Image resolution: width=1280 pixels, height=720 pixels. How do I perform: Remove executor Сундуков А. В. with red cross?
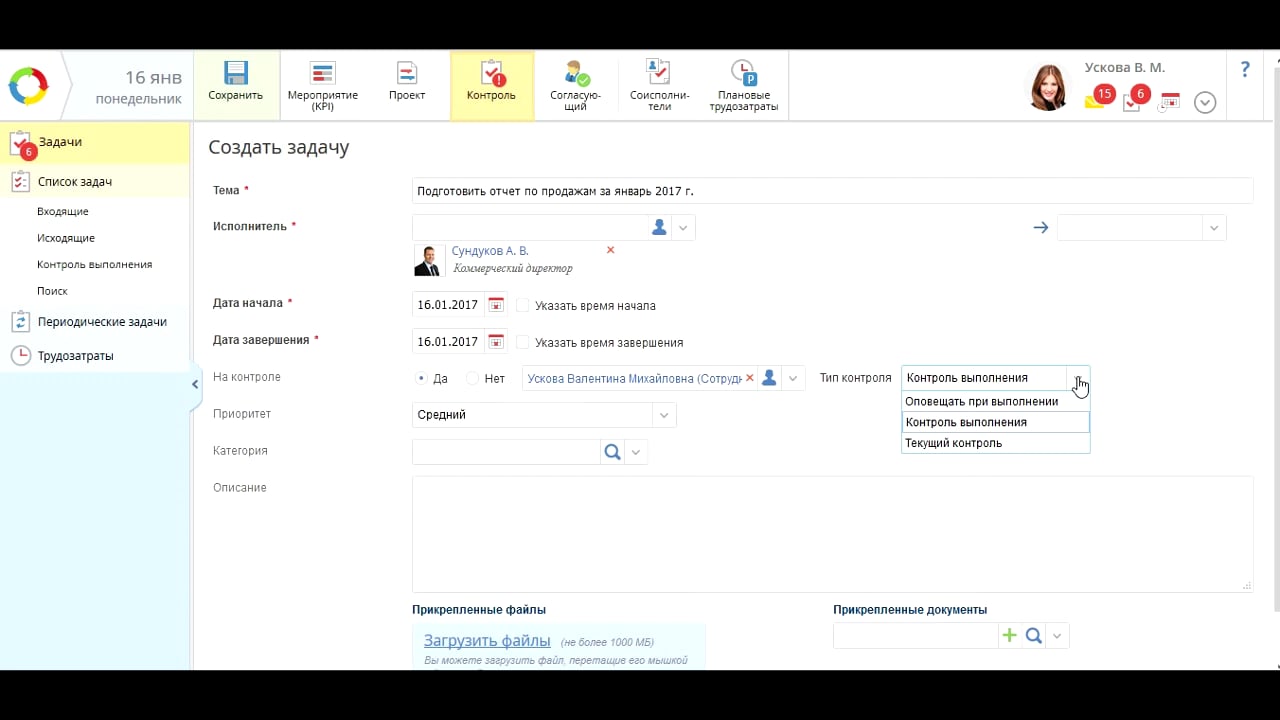[610, 250]
